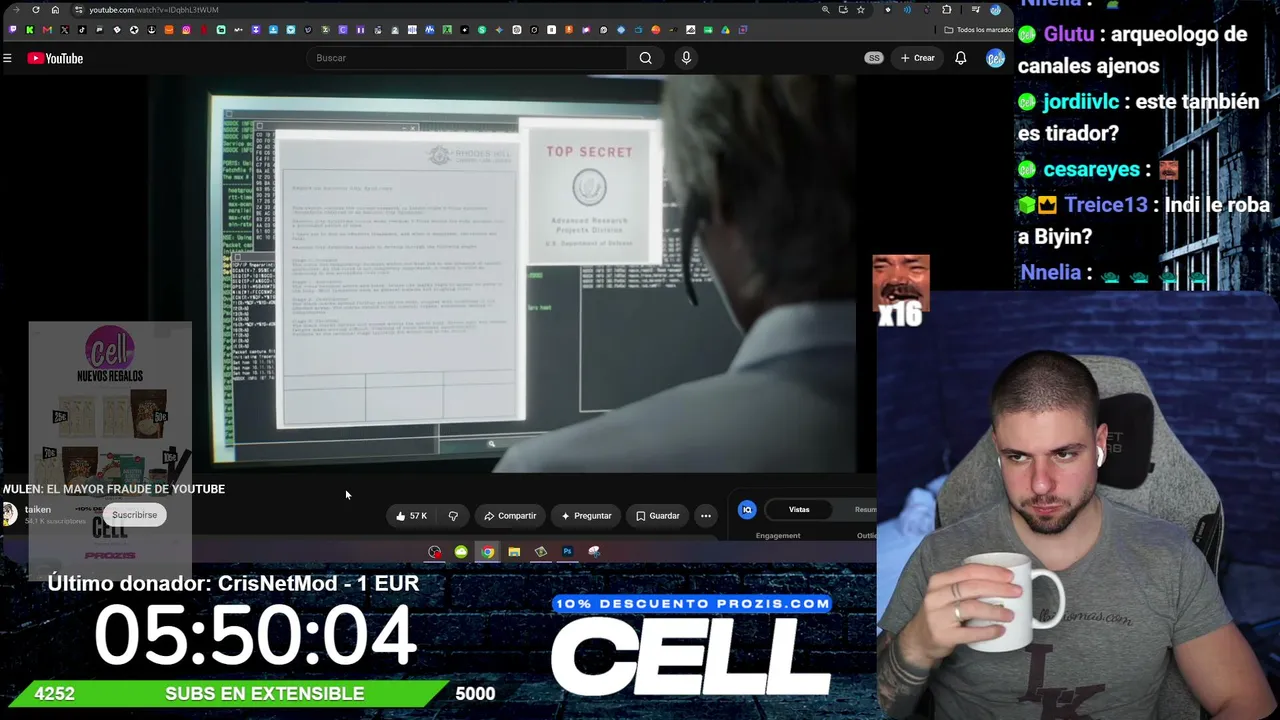
Task: Open the Todos los marcadores folder
Action: 980,30
